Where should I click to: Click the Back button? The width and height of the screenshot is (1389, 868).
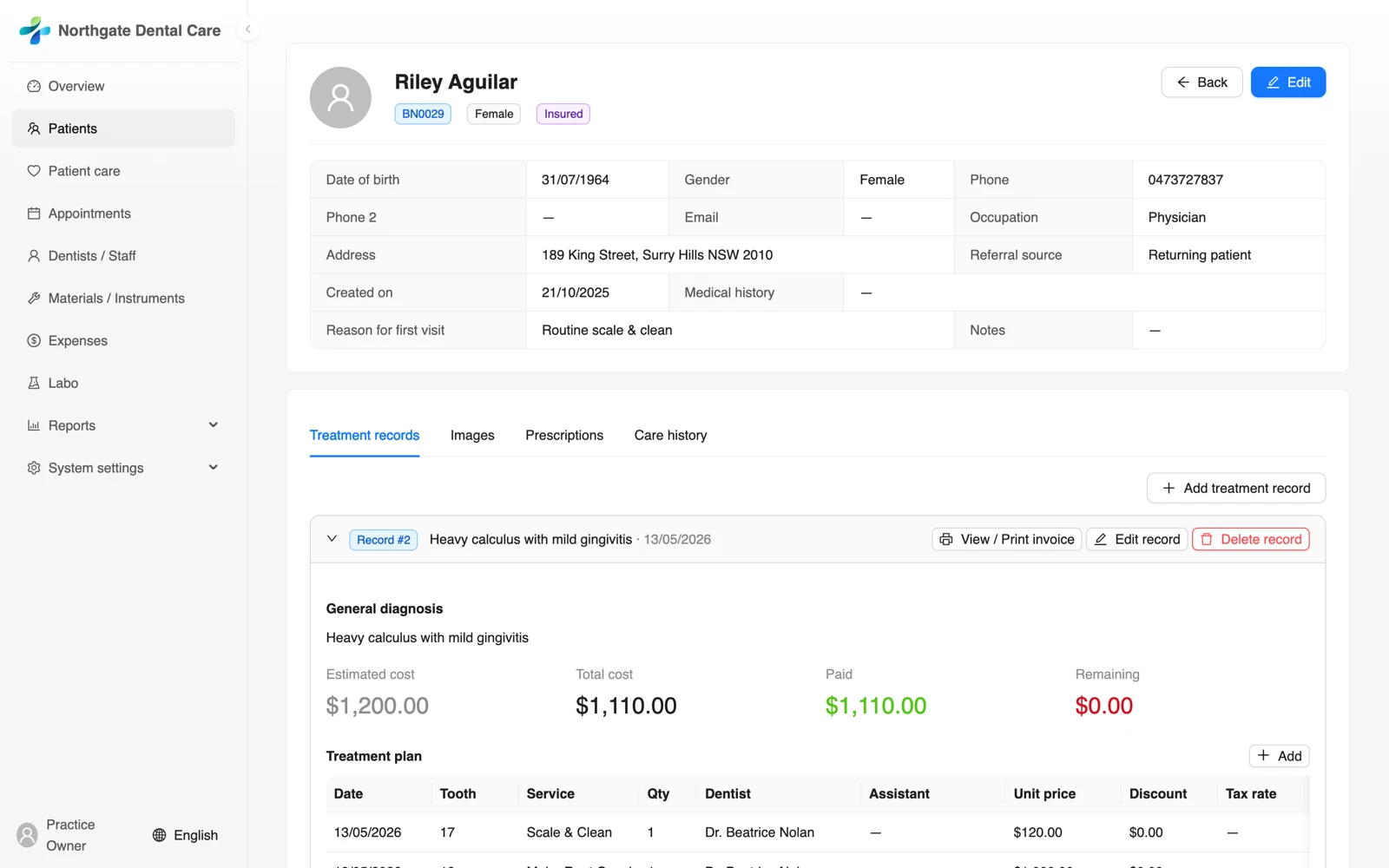click(x=1201, y=82)
